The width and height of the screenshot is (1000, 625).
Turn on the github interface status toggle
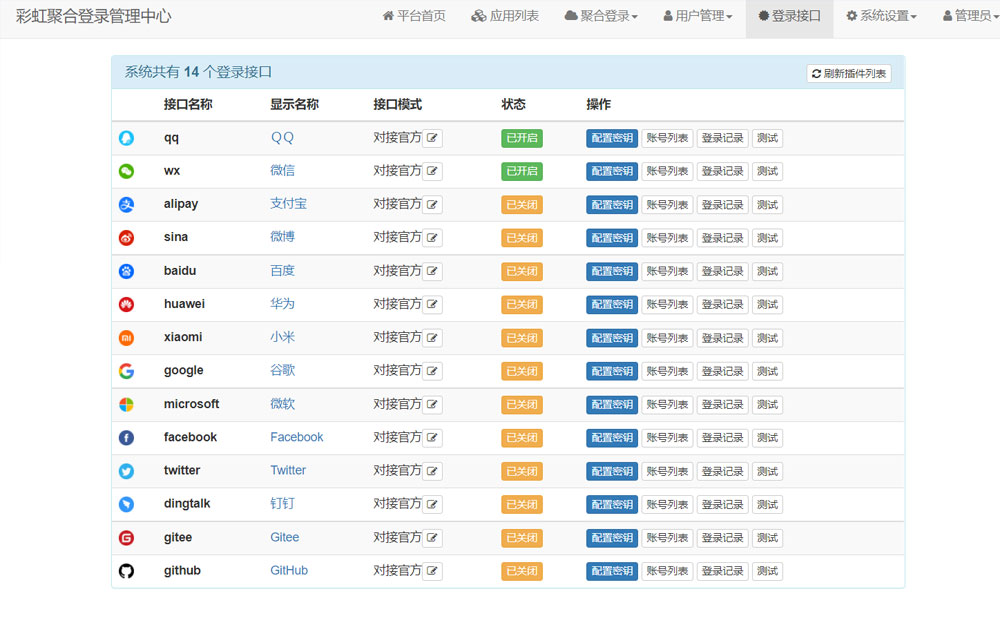tap(521, 571)
